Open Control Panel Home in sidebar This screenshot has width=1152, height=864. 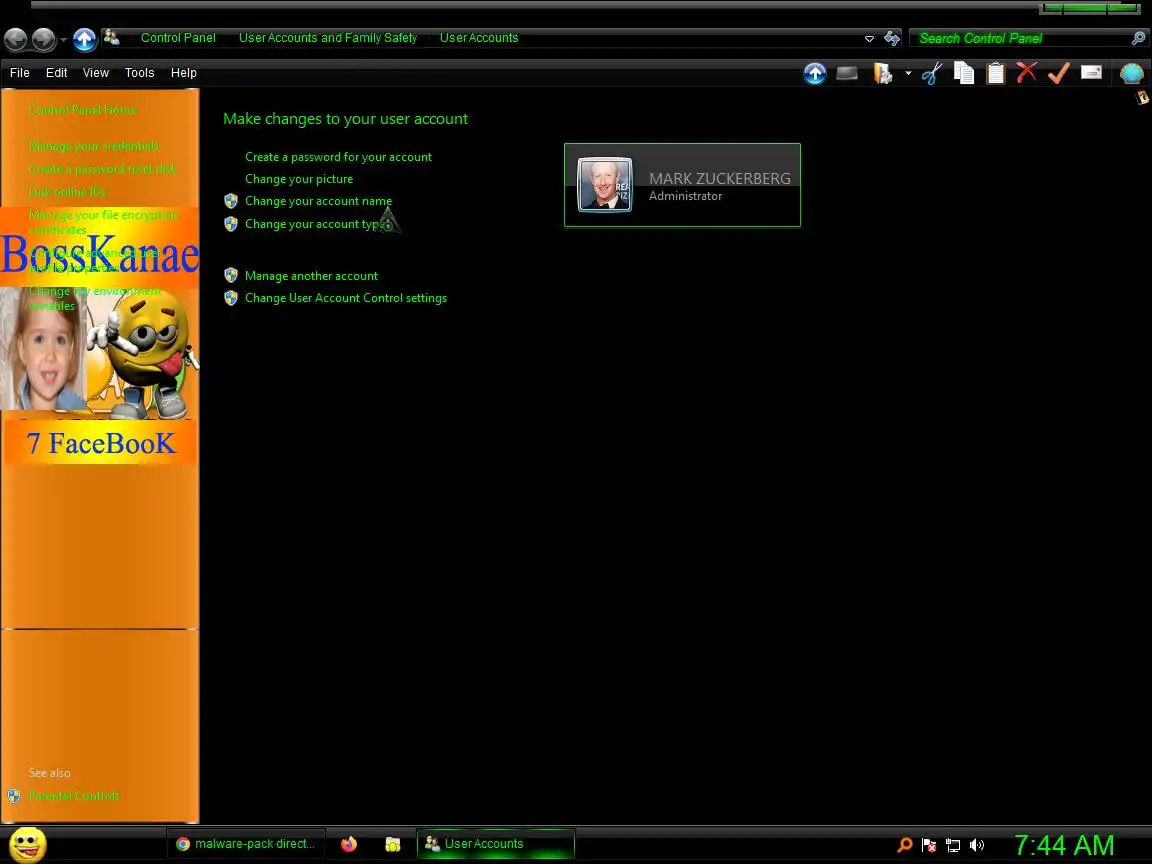[x=83, y=110]
